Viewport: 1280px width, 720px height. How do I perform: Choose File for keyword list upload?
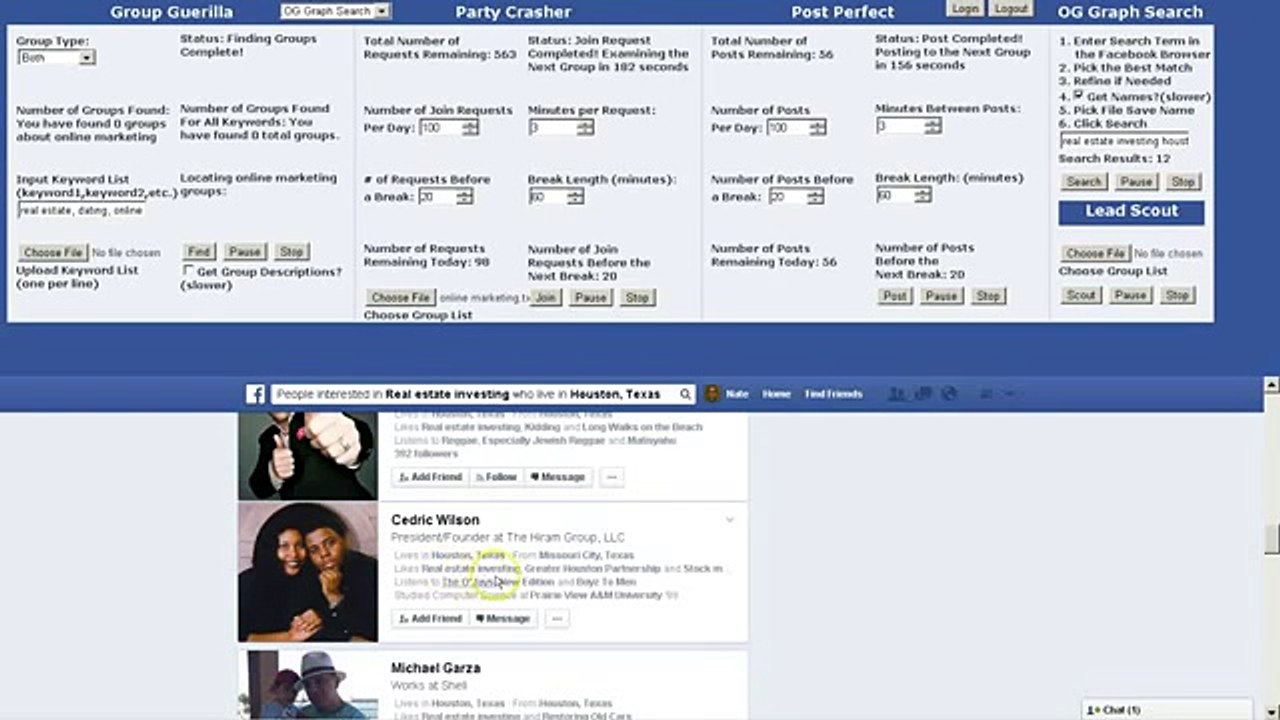point(54,253)
